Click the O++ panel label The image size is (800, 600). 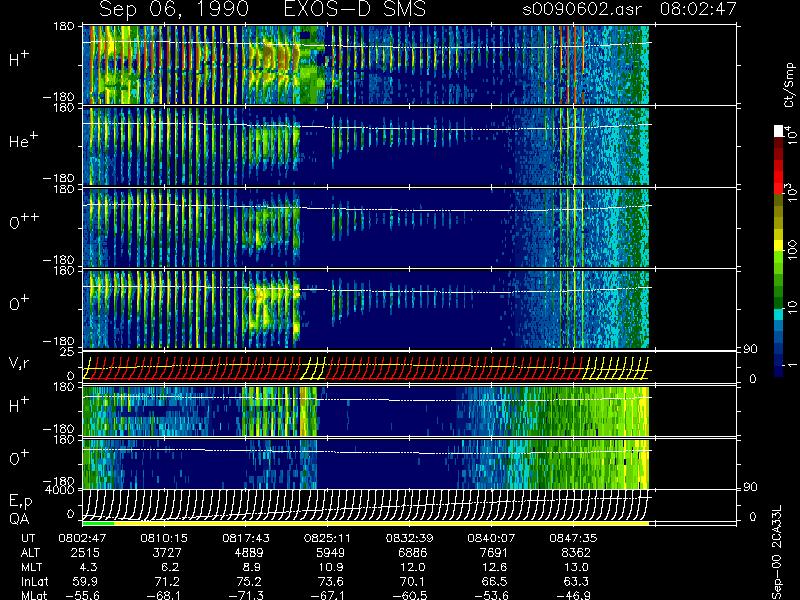point(24,221)
